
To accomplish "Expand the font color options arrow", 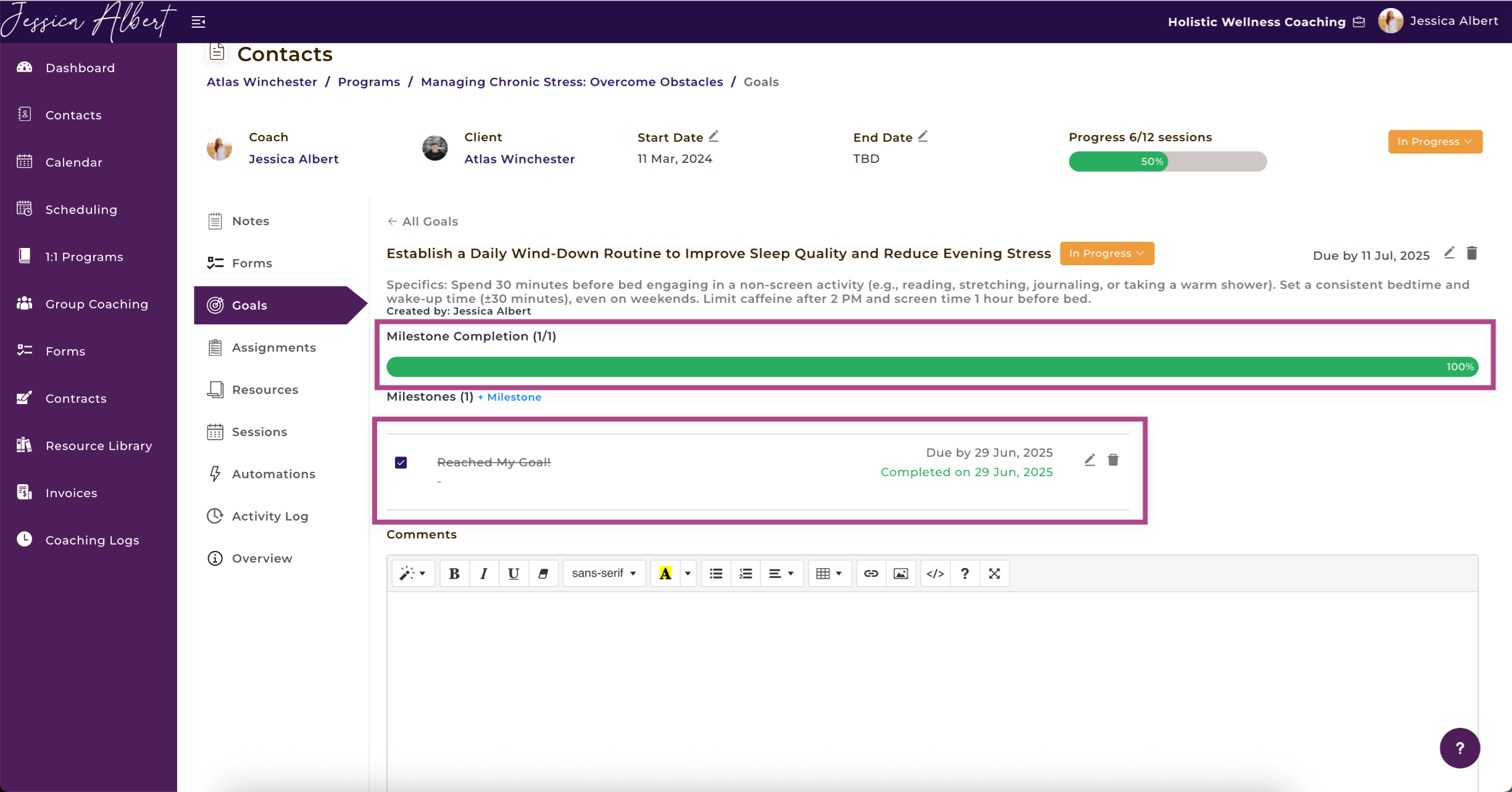I will pyautogui.click(x=687, y=574).
